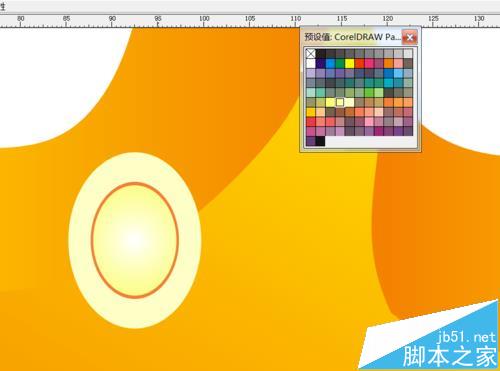This screenshot has height=371, width=500.
Task: Click the 100 mark on horizontal ruler
Action: tap(204, 19)
